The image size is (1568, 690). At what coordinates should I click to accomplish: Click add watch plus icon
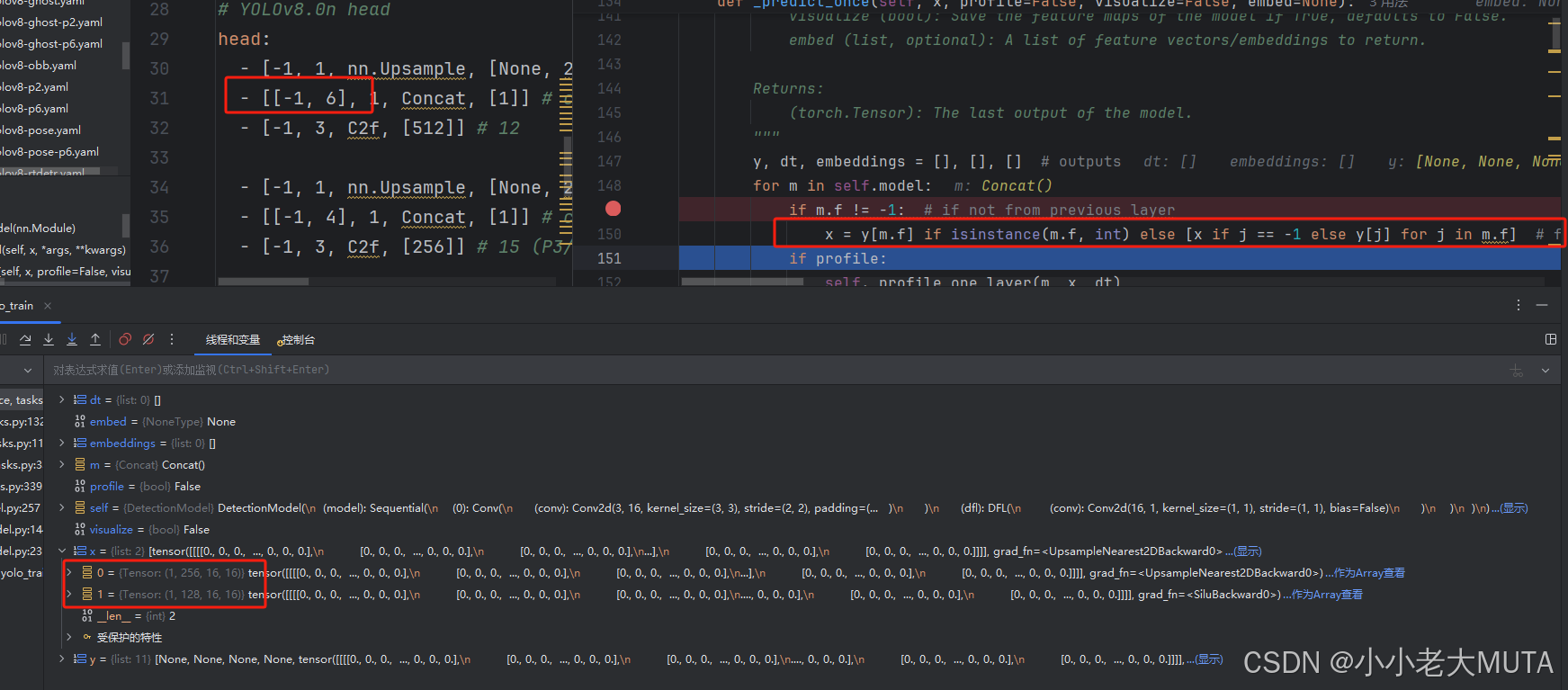pos(1517,371)
